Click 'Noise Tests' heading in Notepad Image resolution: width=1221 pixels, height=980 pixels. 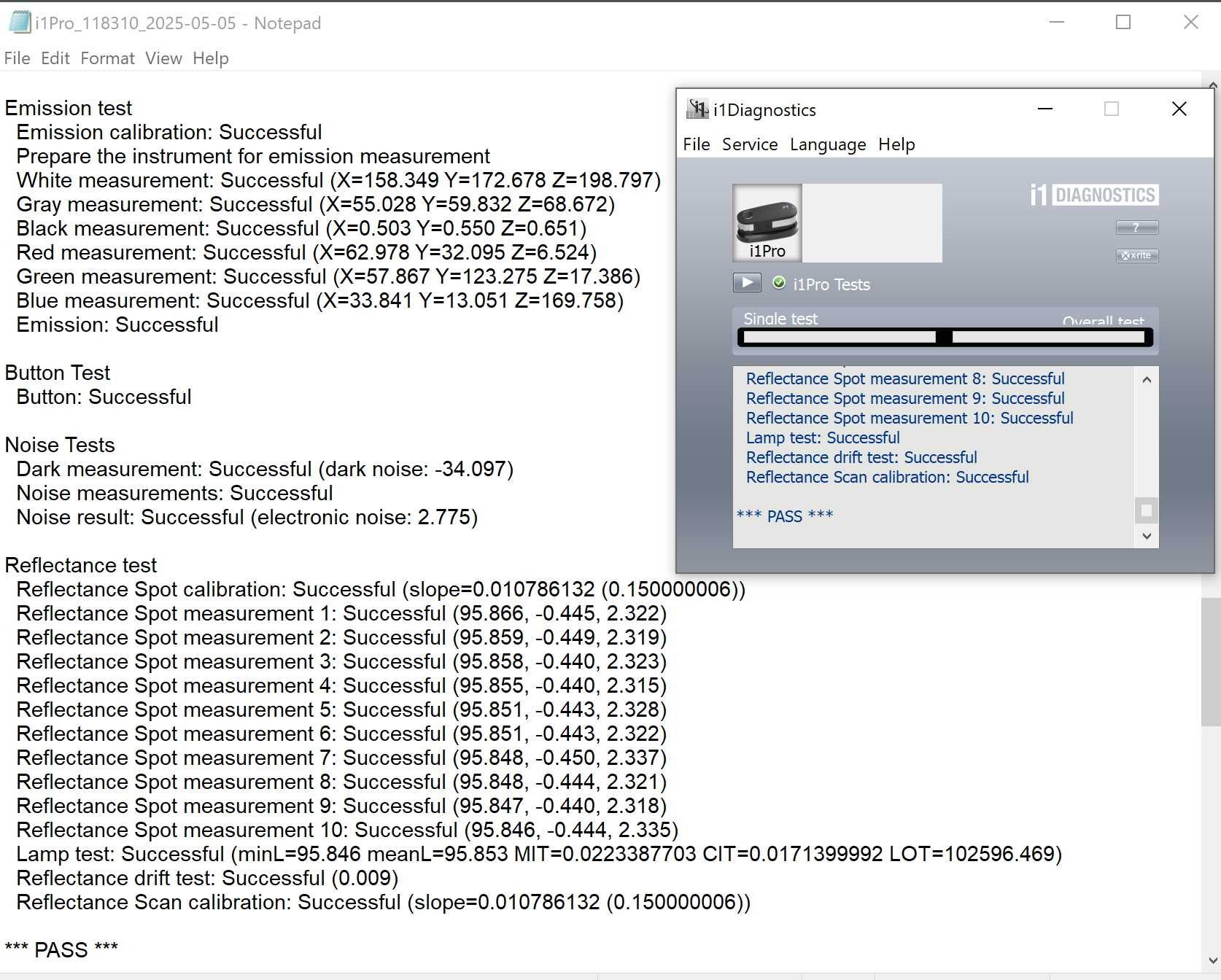pyautogui.click(x=60, y=445)
